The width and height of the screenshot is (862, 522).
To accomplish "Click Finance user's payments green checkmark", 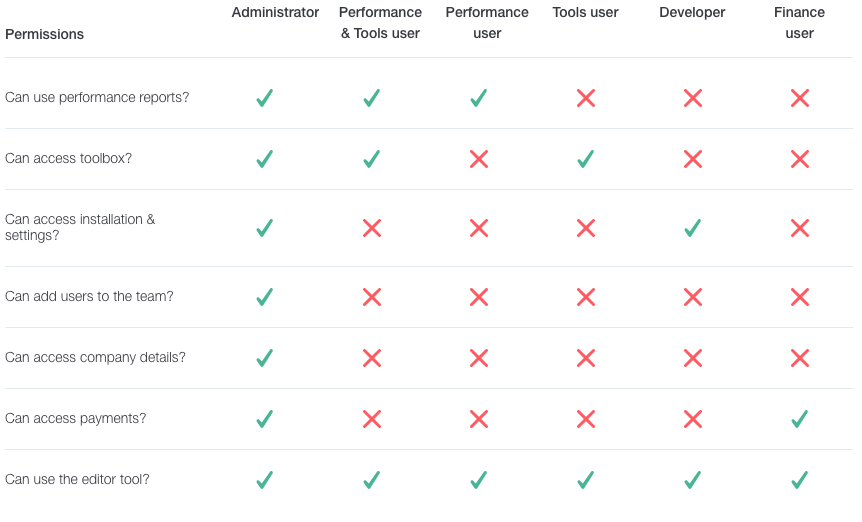I will [x=799, y=419].
